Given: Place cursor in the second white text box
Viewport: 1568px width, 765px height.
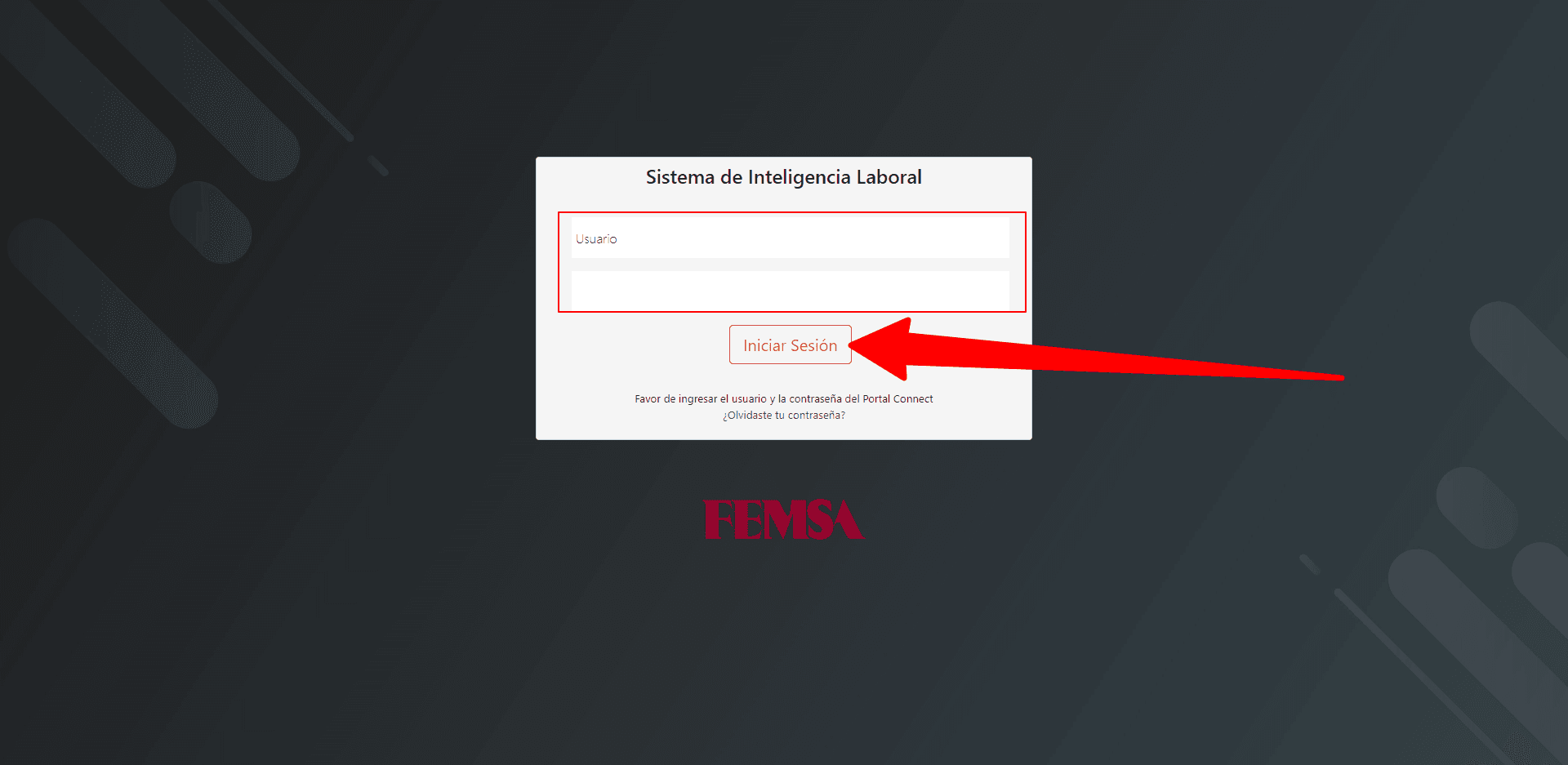Looking at the screenshot, I should click(x=790, y=290).
